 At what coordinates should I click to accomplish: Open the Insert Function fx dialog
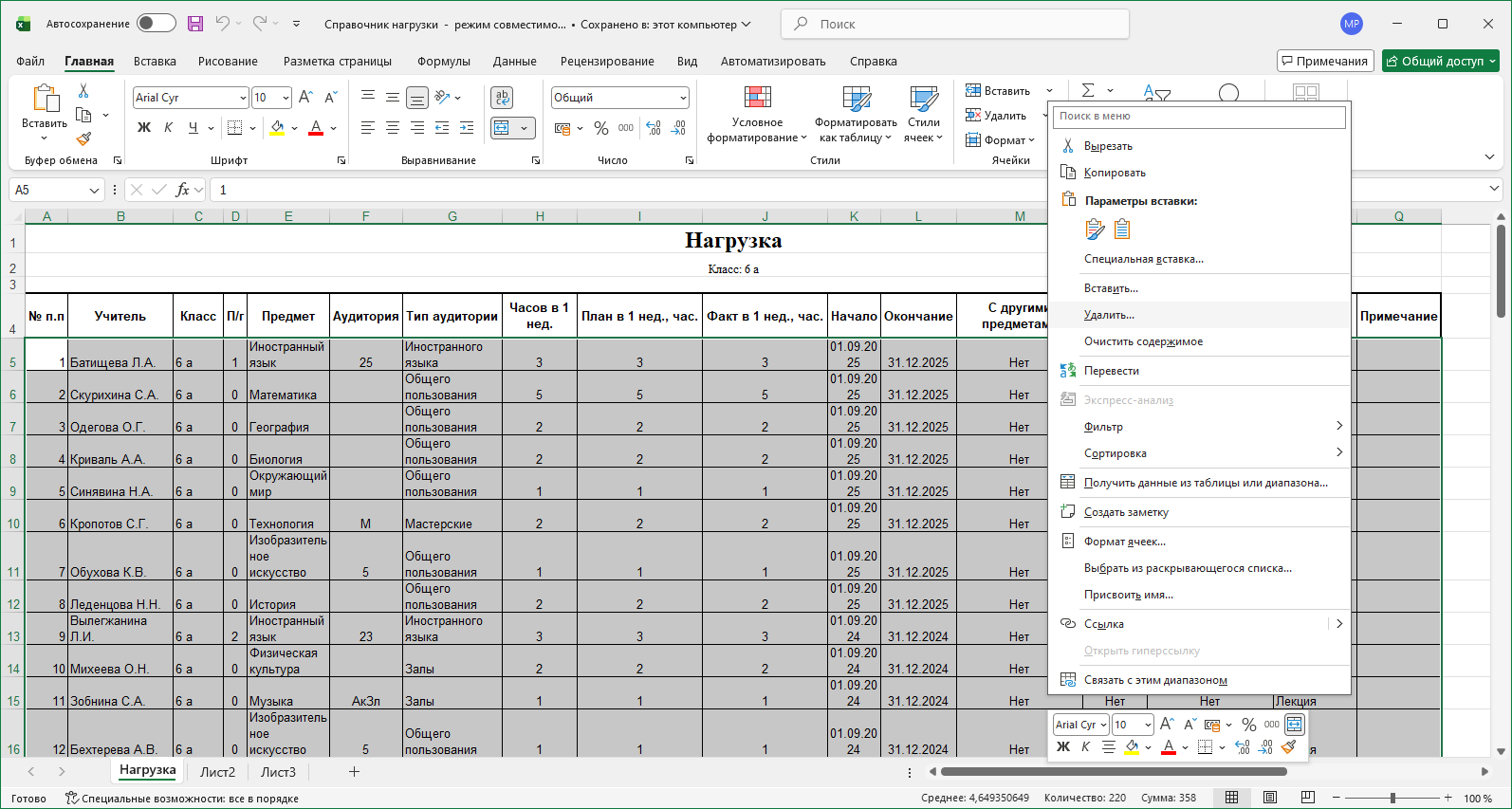[x=183, y=190]
